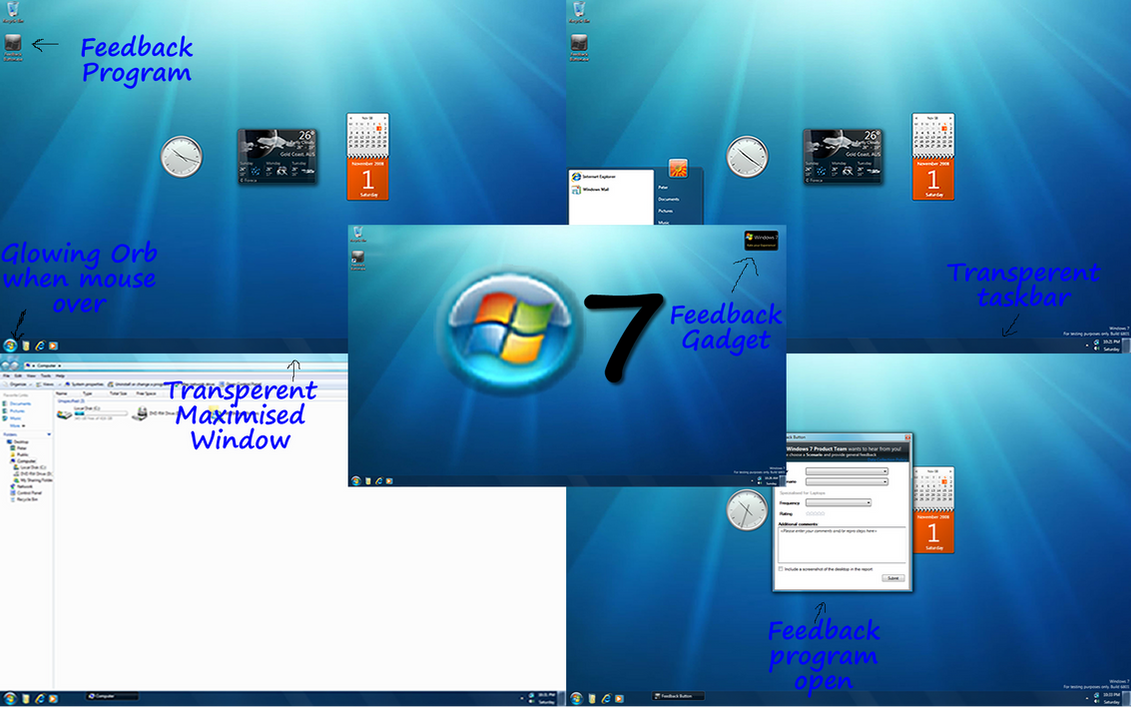
Task: Click user picture atop Start menu
Action: 678,168
